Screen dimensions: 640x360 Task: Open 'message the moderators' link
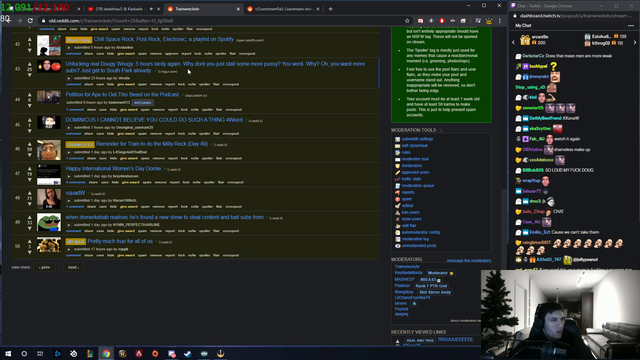click(x=469, y=260)
